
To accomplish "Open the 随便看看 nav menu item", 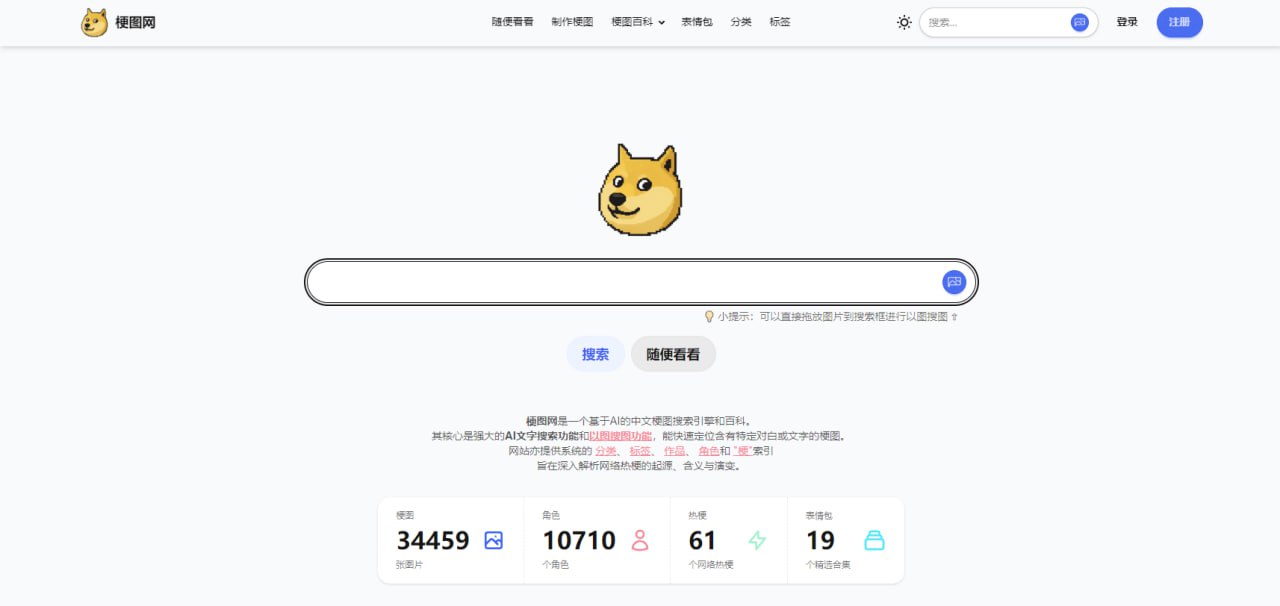I will pyautogui.click(x=512, y=22).
